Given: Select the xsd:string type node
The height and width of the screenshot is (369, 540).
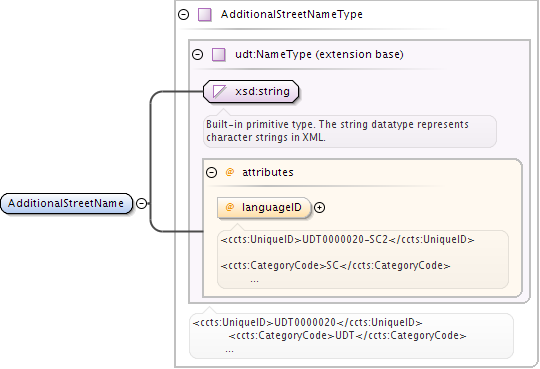Looking at the screenshot, I should pos(251,92).
